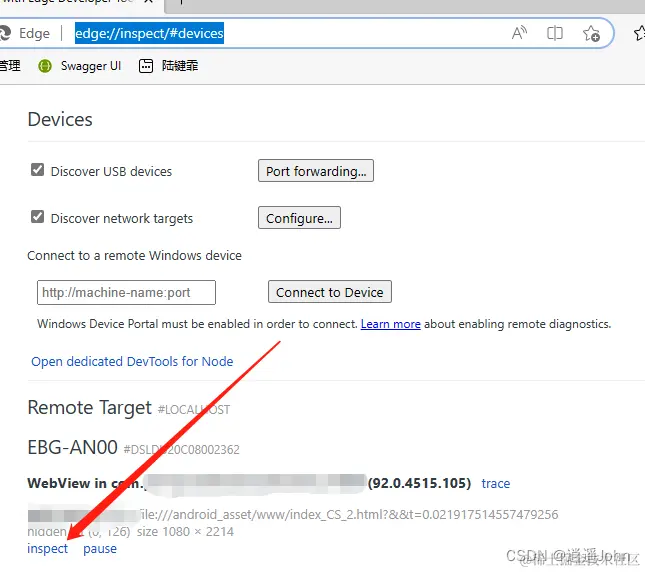Focus the machine-name:port input field
This screenshot has width=645, height=572.
point(126,292)
